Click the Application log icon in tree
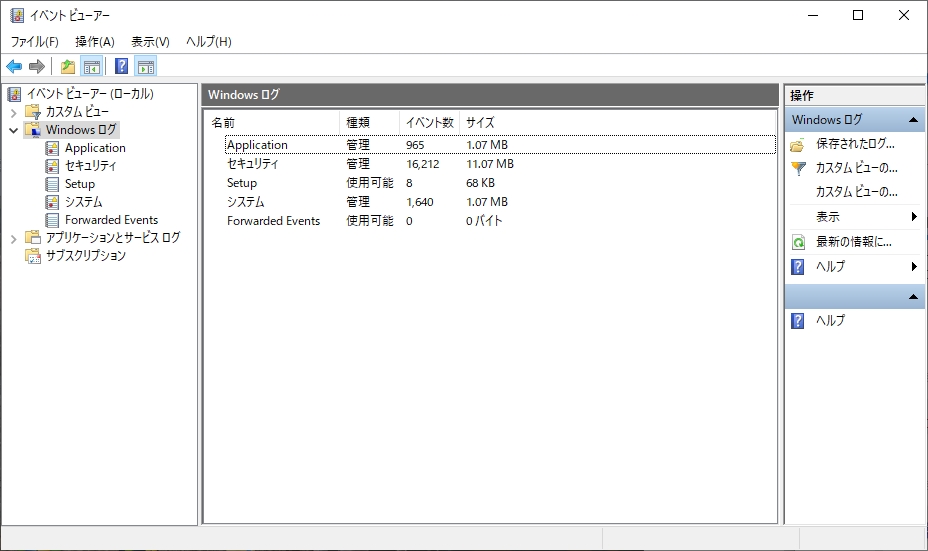 click(53, 148)
